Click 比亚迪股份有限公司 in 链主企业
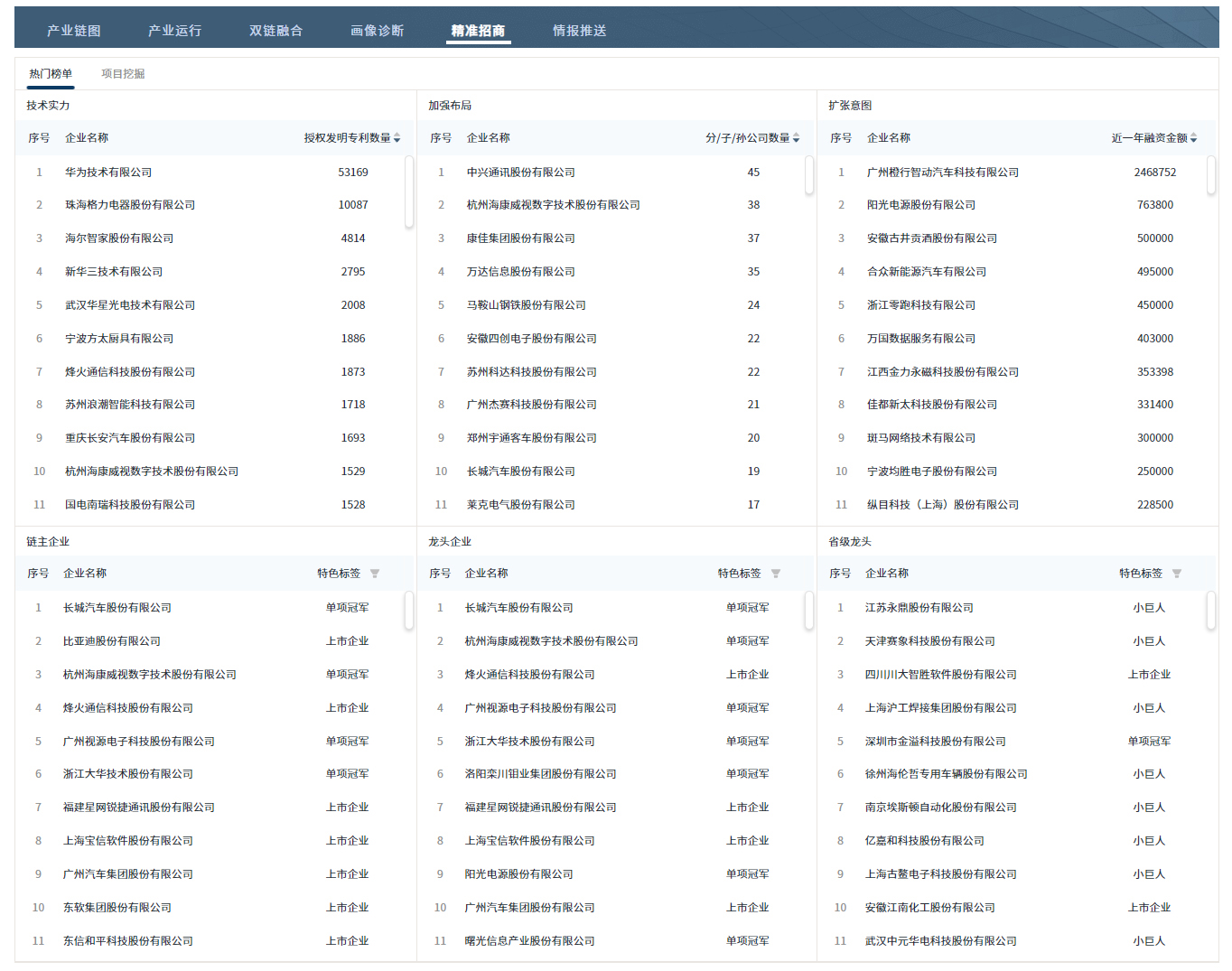This screenshot has width=1232, height=971. [x=112, y=641]
